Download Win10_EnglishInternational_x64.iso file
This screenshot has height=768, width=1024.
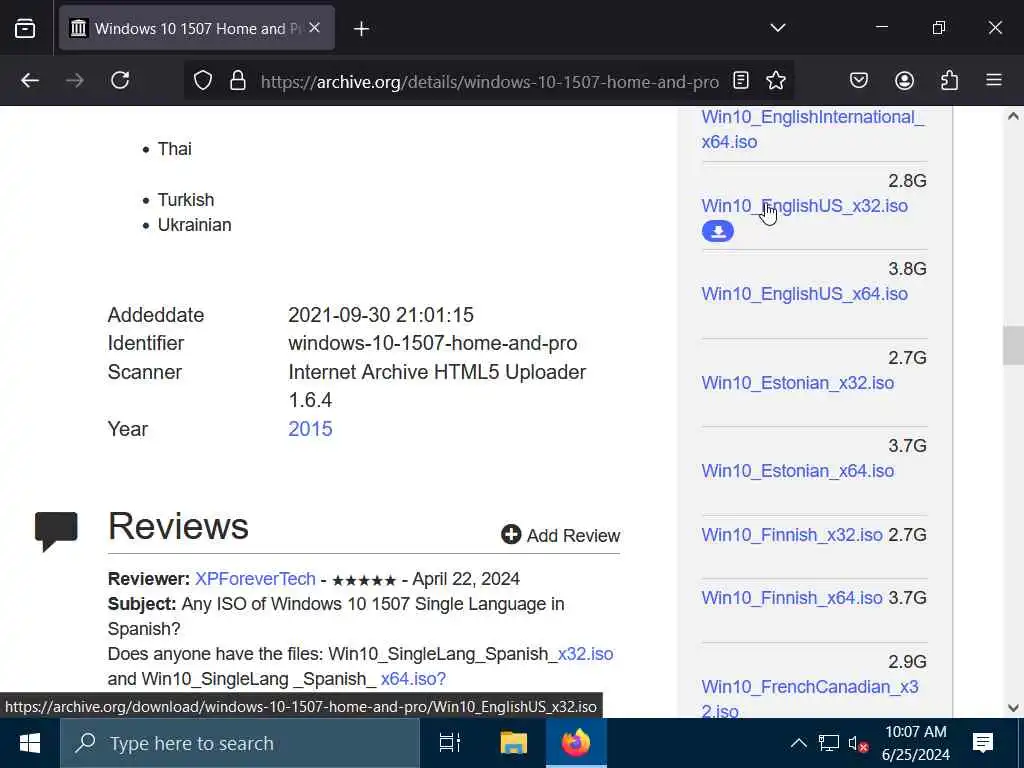[x=812, y=129]
